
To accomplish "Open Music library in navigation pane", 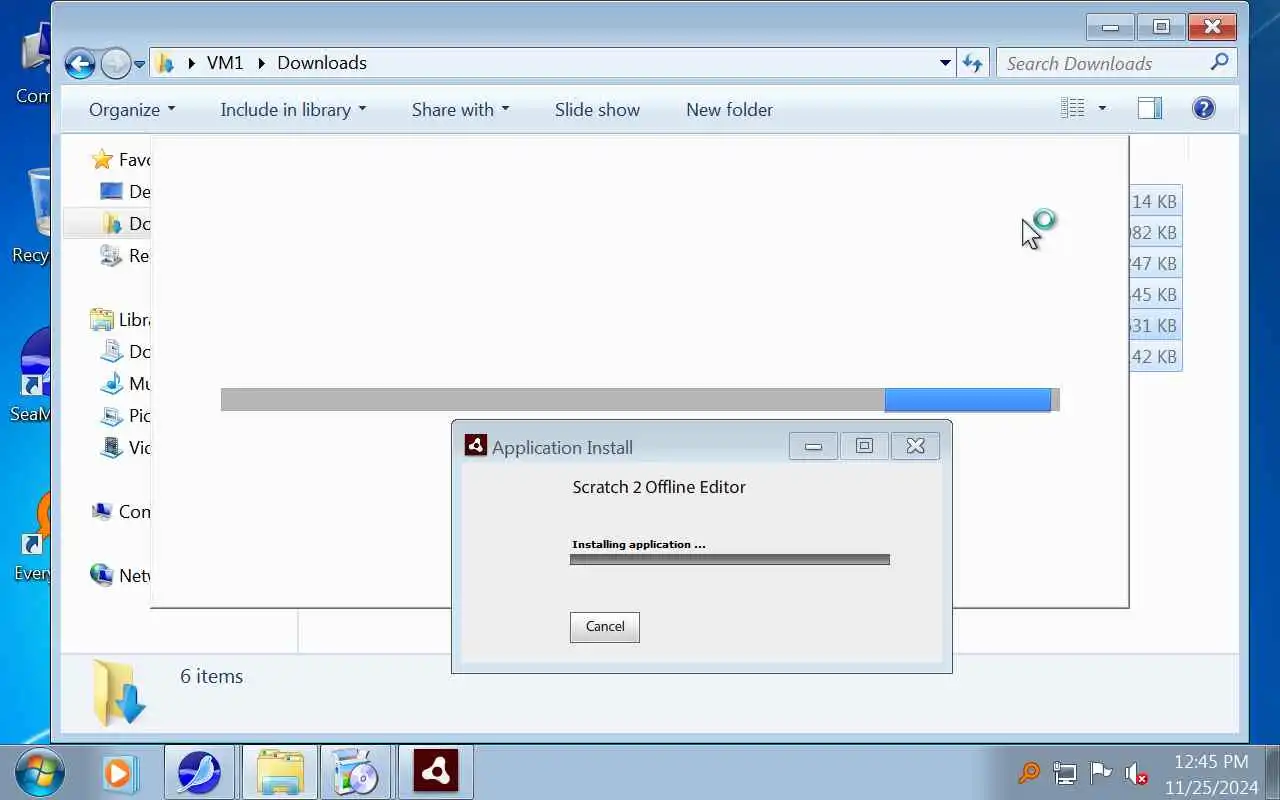I will point(125,384).
